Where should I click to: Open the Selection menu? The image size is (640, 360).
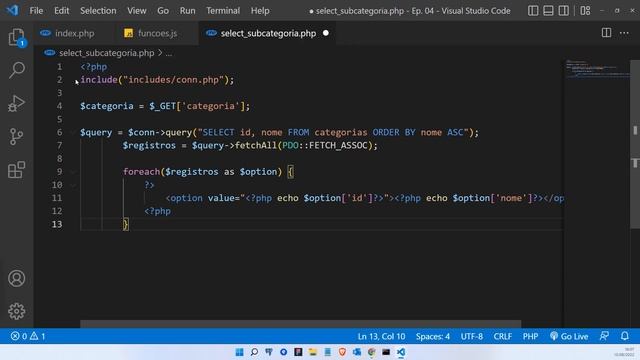click(98, 11)
